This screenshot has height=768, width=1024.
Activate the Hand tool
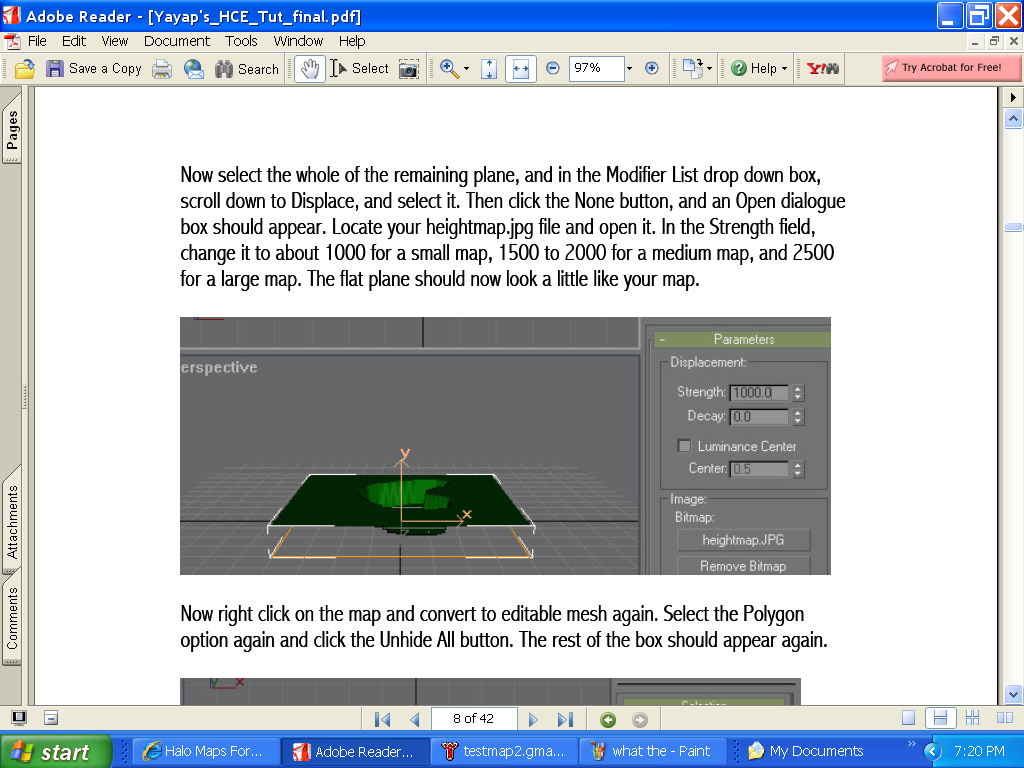[310, 69]
